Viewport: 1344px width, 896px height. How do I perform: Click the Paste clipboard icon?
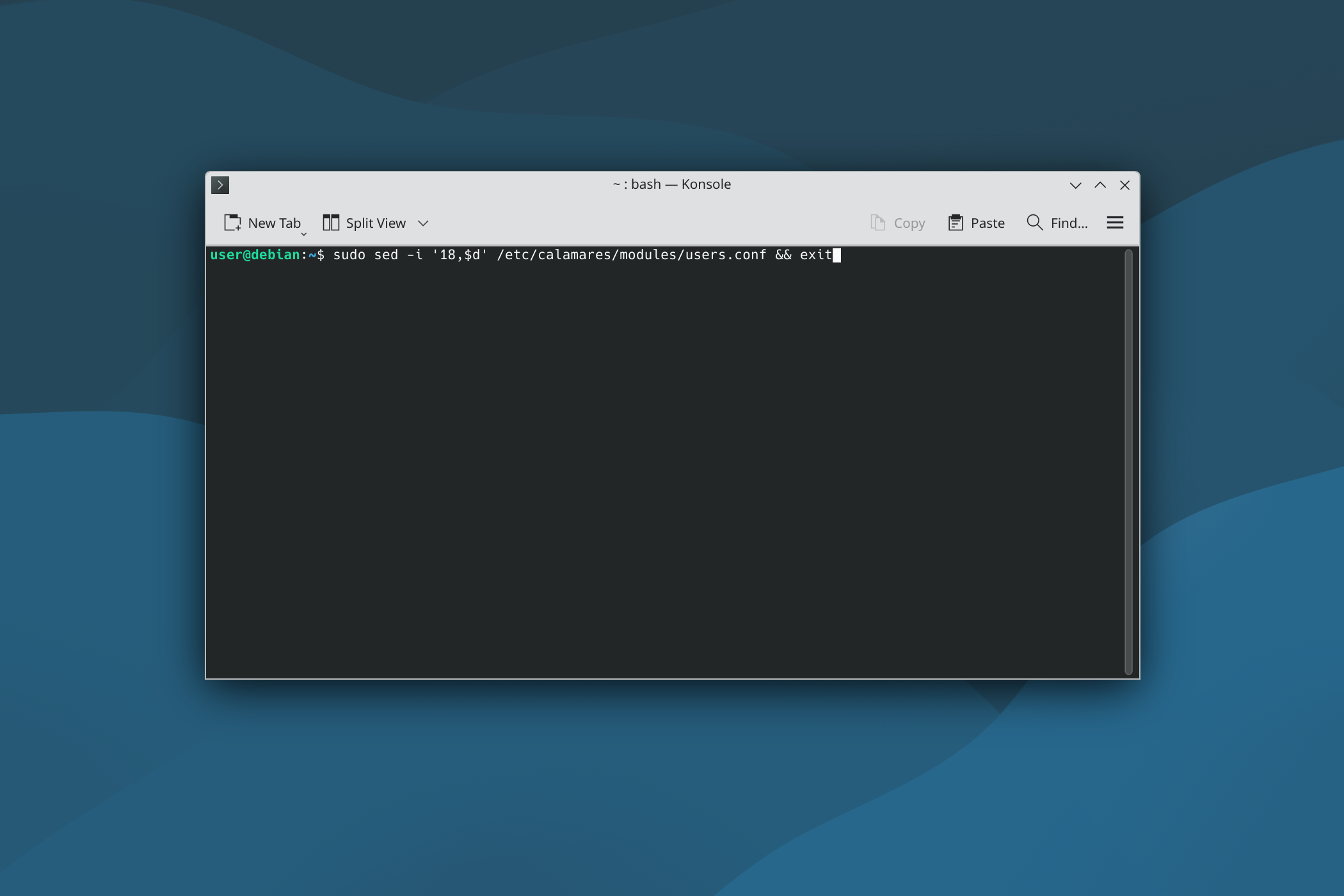tap(956, 223)
